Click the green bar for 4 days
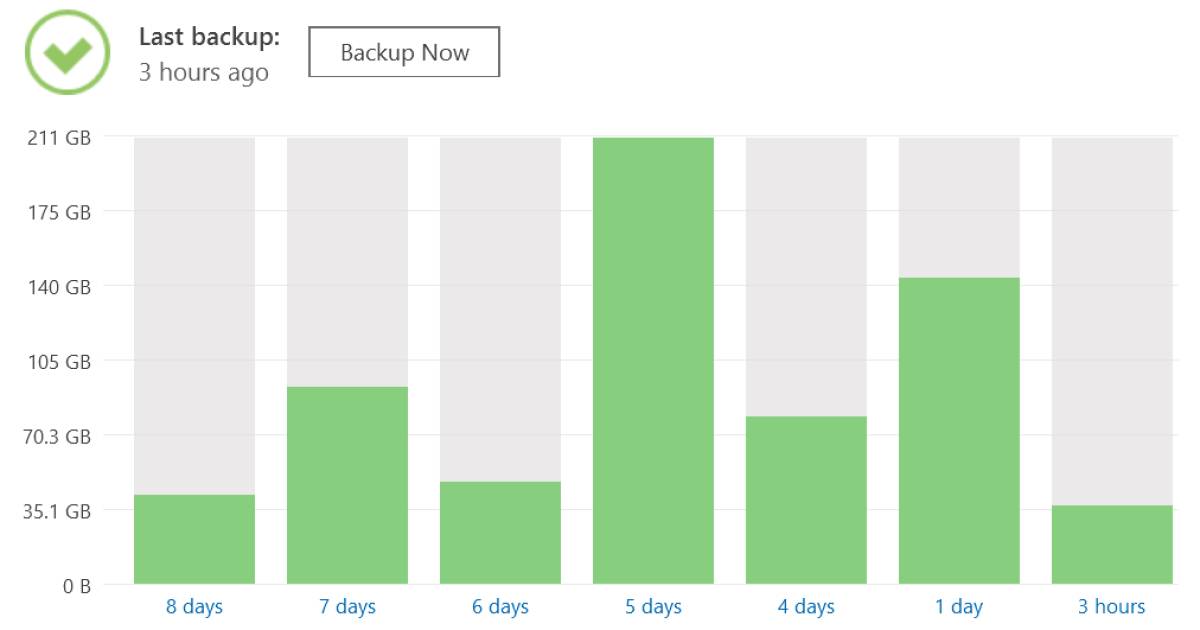Viewport: 1200px width, 630px height. [806, 500]
